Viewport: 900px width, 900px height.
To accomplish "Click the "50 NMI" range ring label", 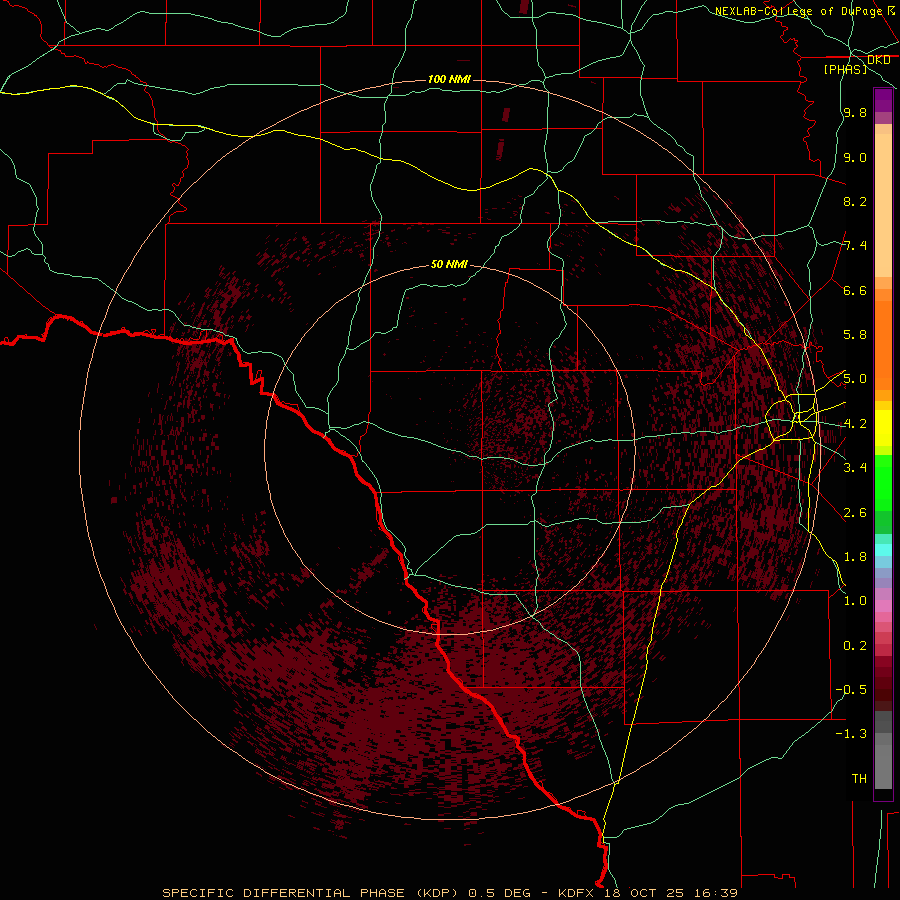I will coord(449,265).
